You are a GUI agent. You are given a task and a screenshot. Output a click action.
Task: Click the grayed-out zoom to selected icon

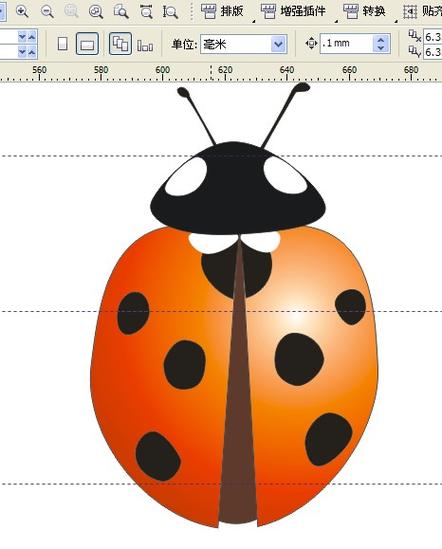(x=71, y=12)
